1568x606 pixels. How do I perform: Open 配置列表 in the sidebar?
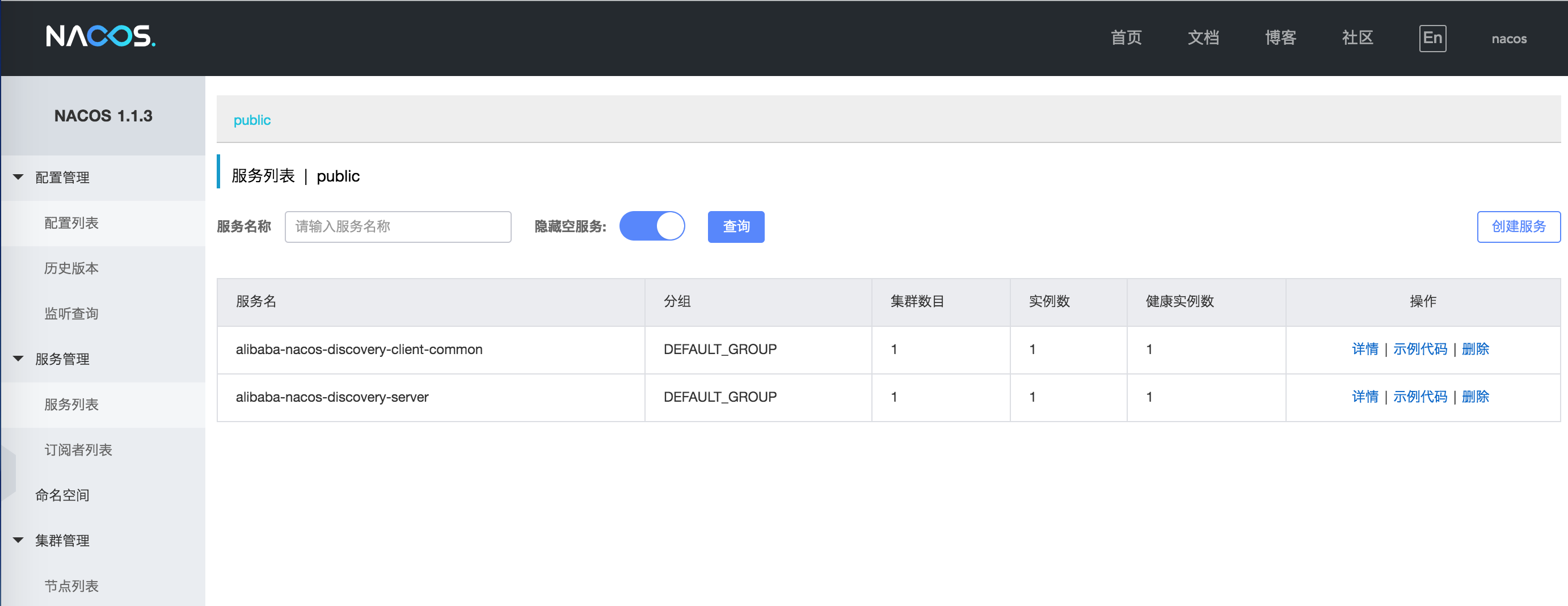coord(71,223)
